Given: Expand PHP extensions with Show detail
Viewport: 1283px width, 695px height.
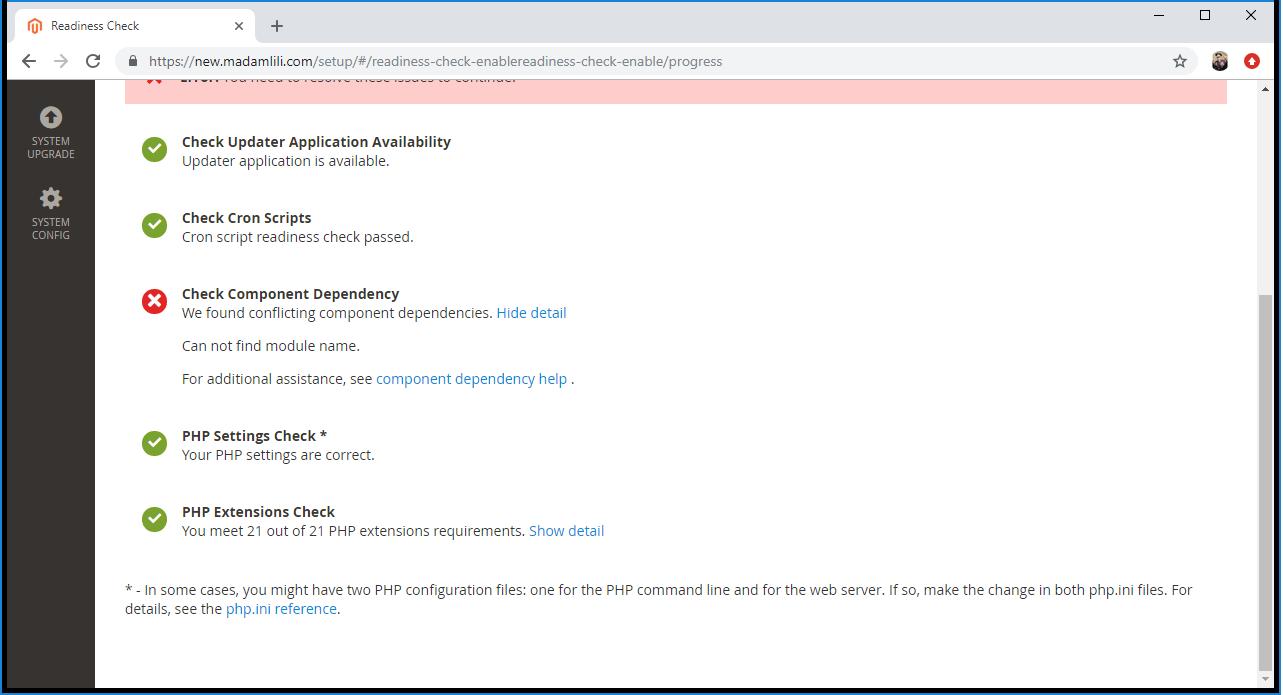Looking at the screenshot, I should click(x=566, y=531).
